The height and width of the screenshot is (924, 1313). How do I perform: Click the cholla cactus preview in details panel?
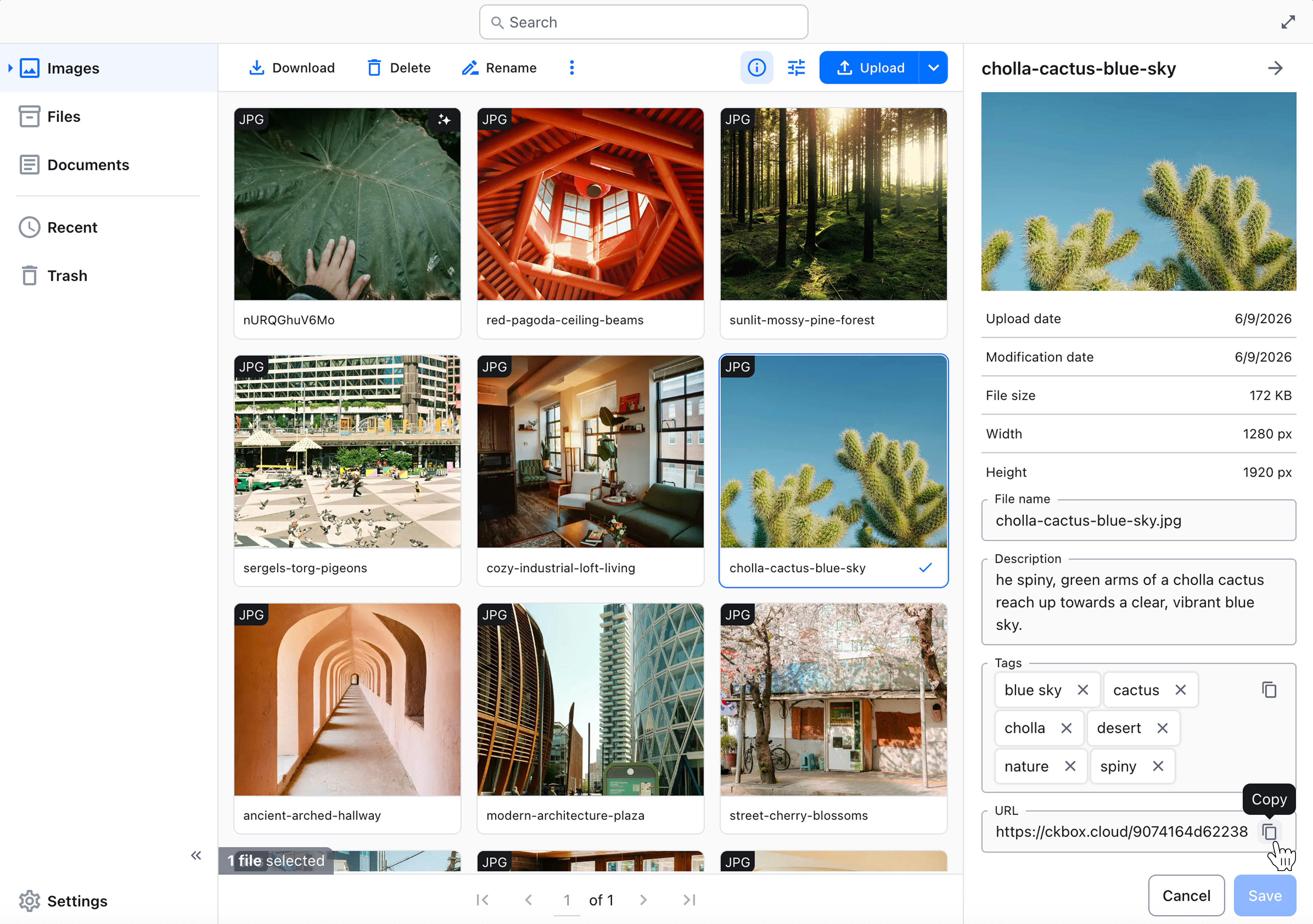click(1138, 191)
